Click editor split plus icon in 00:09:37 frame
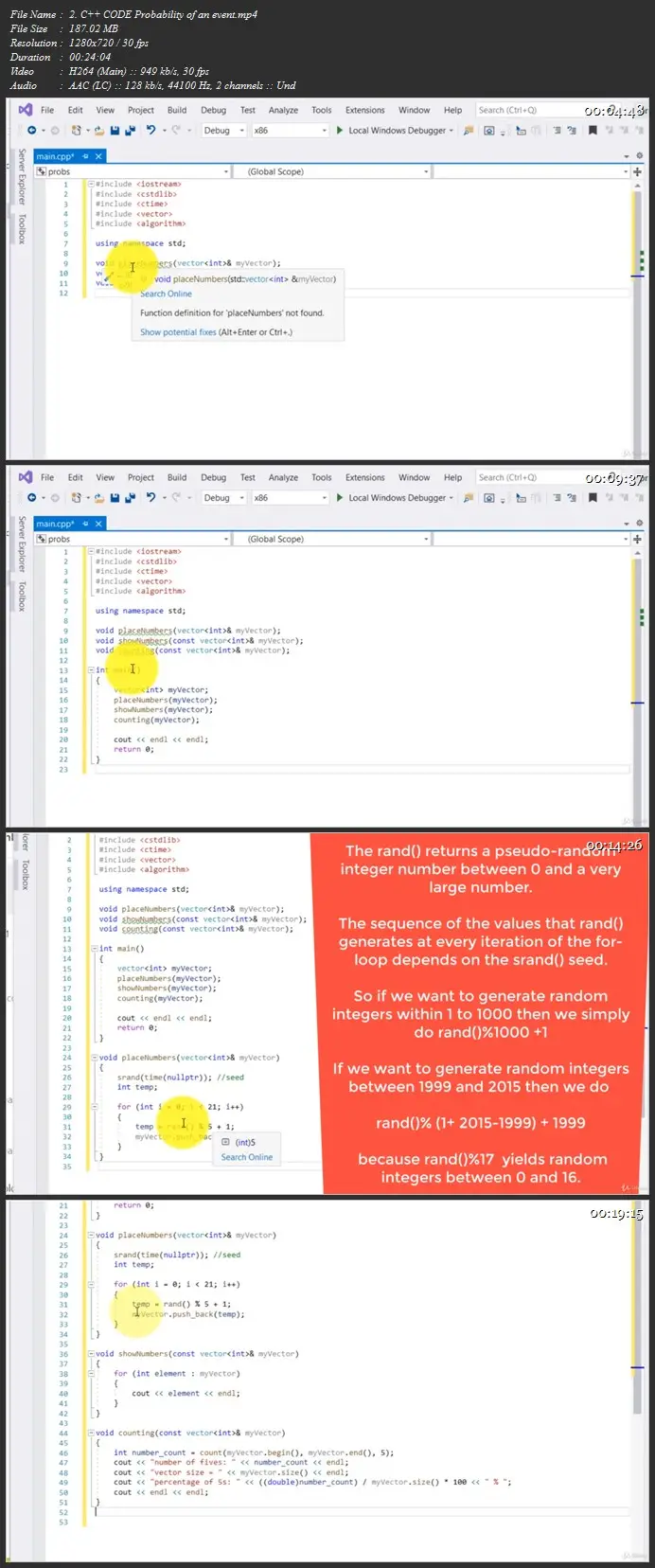This screenshot has width=655, height=1568. (x=637, y=539)
